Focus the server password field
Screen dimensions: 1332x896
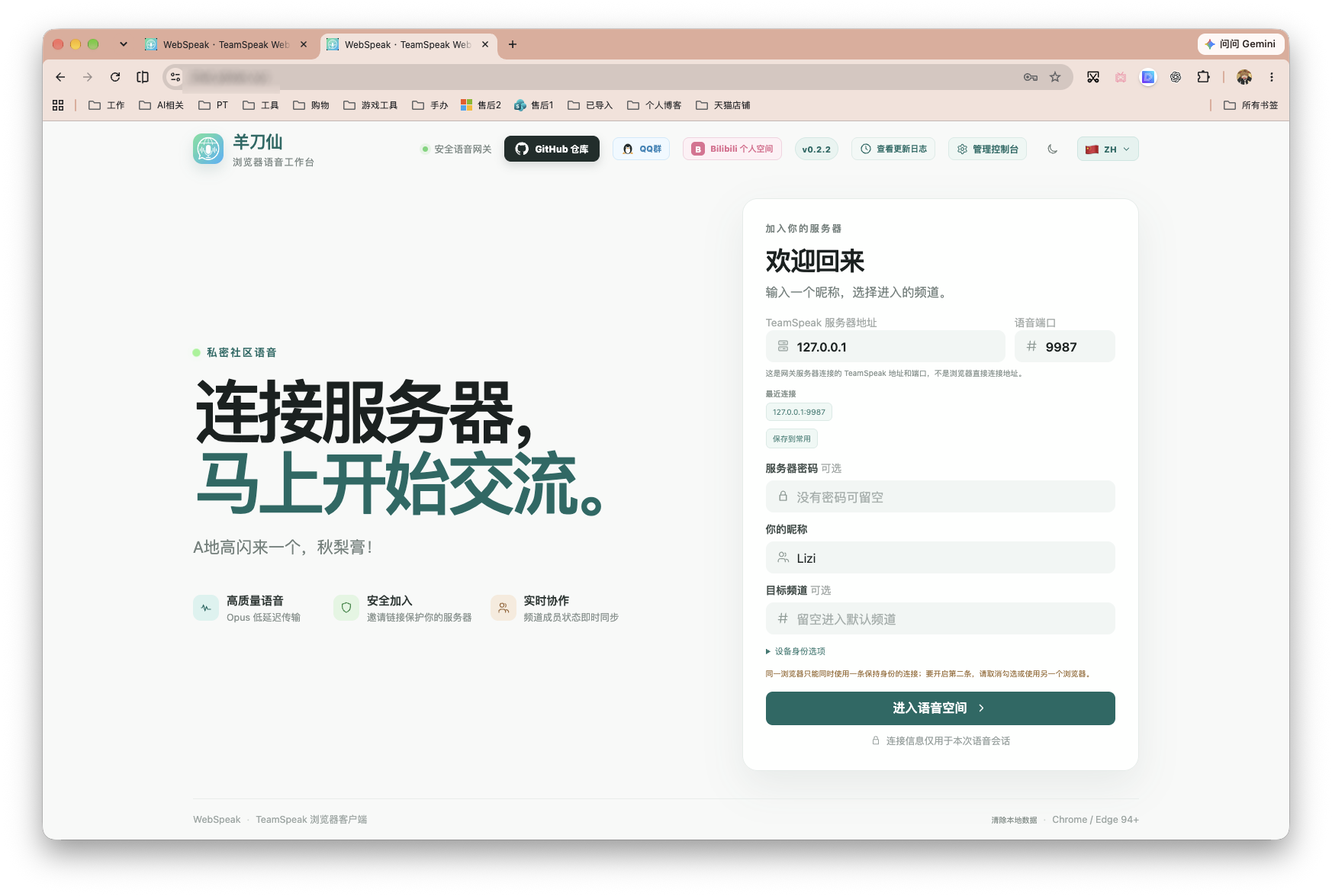941,497
